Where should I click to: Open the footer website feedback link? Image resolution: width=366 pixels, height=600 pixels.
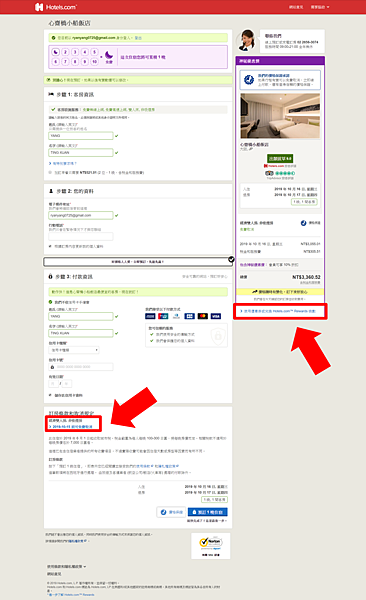point(54,574)
